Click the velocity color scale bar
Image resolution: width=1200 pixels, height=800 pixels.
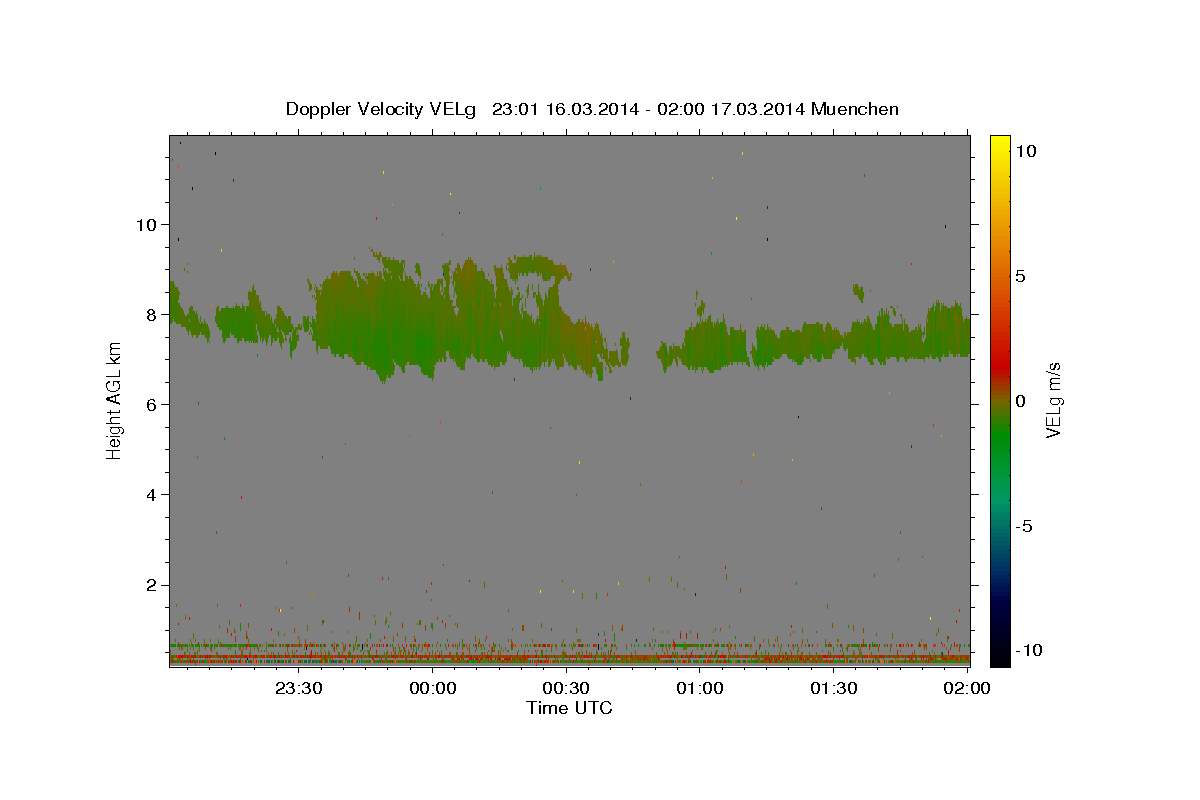pyautogui.click(x=999, y=400)
